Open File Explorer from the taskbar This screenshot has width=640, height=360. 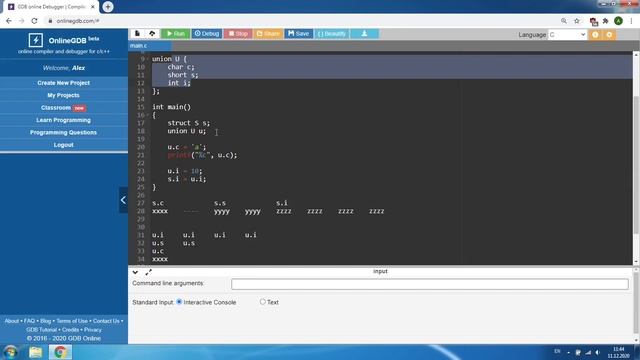(36, 352)
